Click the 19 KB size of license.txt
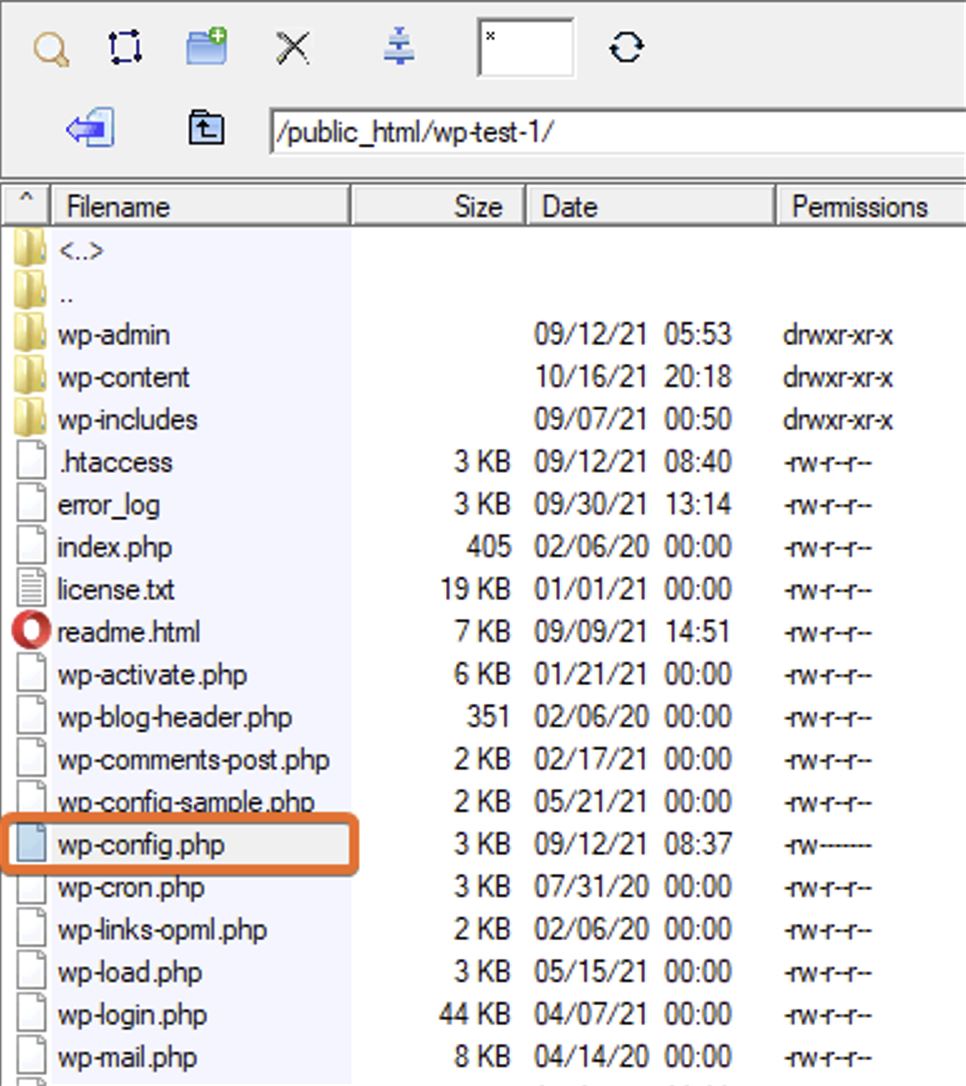Image resolution: width=966 pixels, height=1086 pixels. (x=476, y=590)
